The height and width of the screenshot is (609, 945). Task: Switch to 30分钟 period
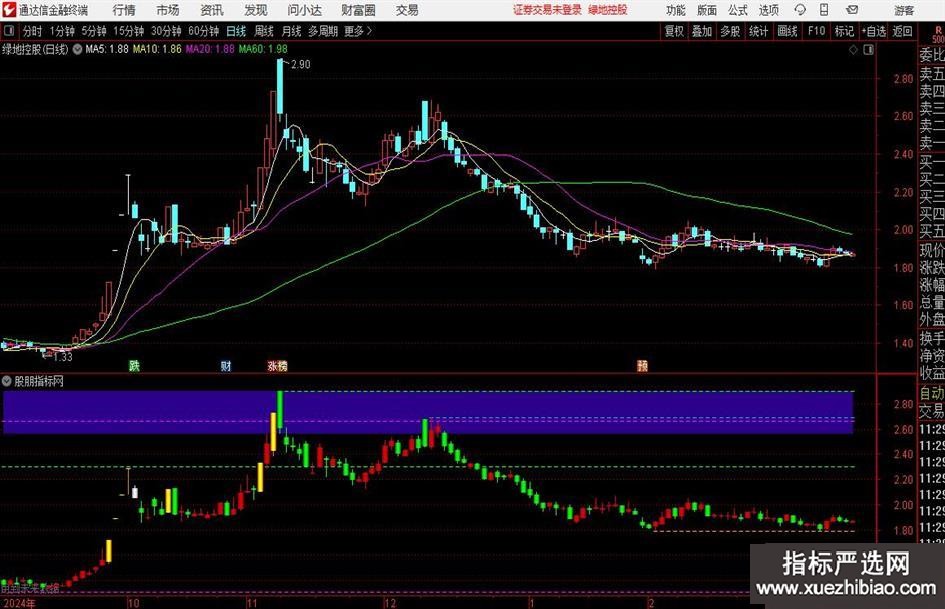point(166,31)
